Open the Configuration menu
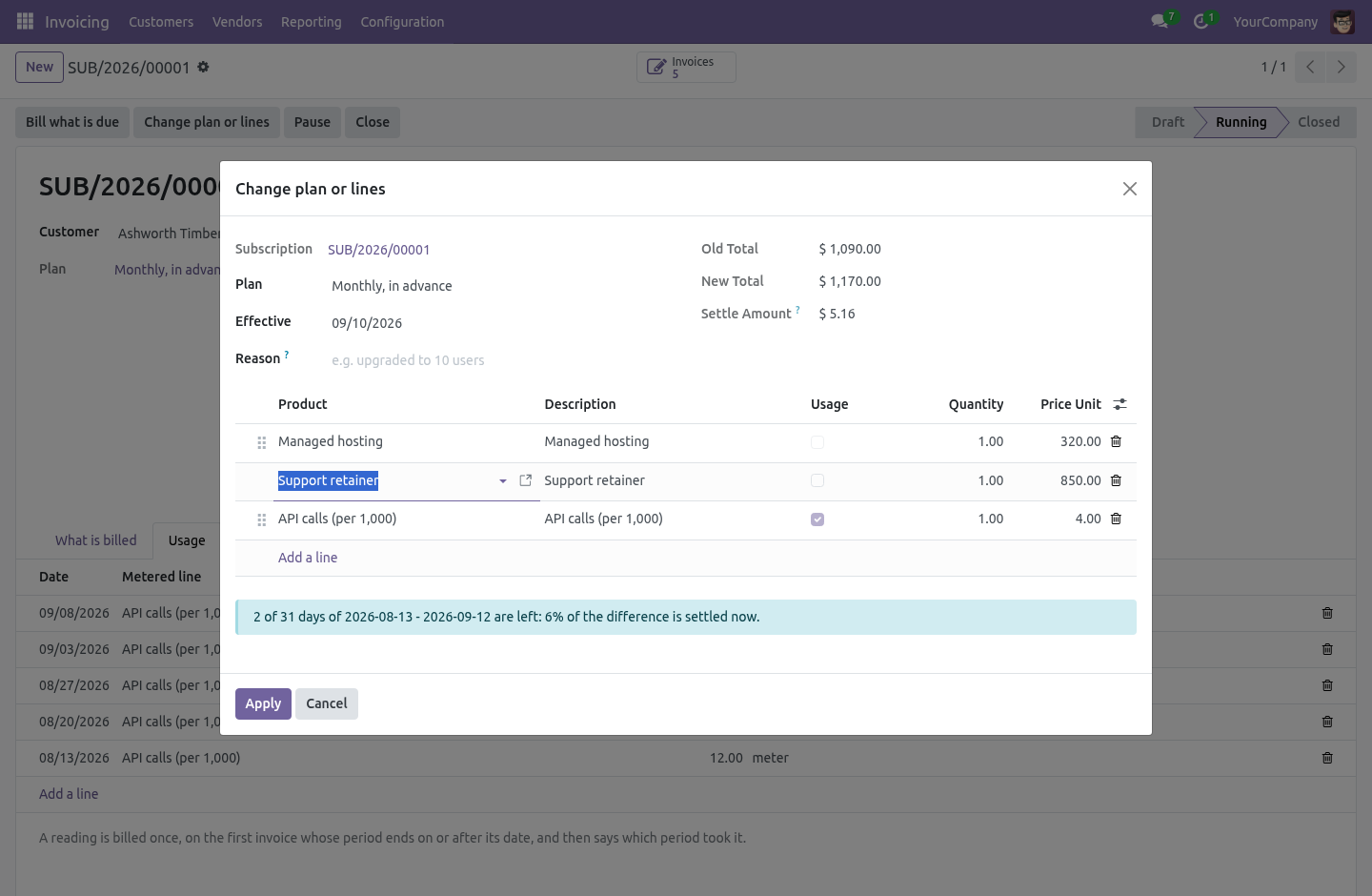 402,22
